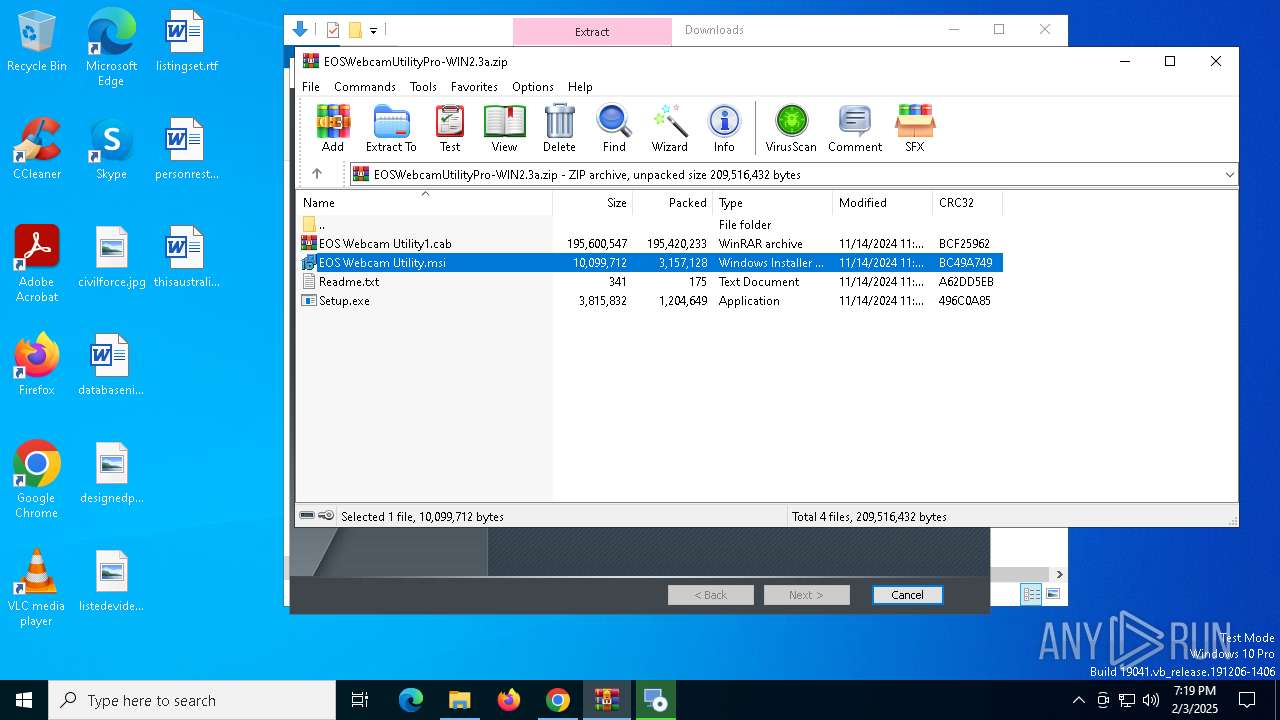Viewport: 1280px width, 720px height.
Task: Open the Windows Start menu
Action: pos(24,700)
